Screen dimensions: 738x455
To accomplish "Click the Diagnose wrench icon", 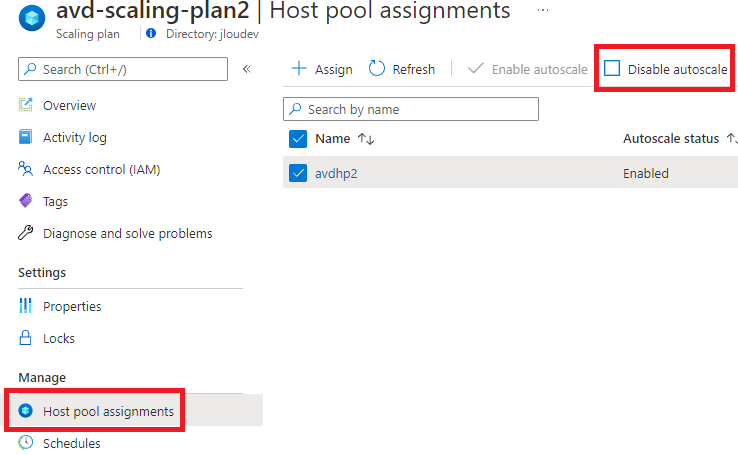I will pyautogui.click(x=25, y=233).
